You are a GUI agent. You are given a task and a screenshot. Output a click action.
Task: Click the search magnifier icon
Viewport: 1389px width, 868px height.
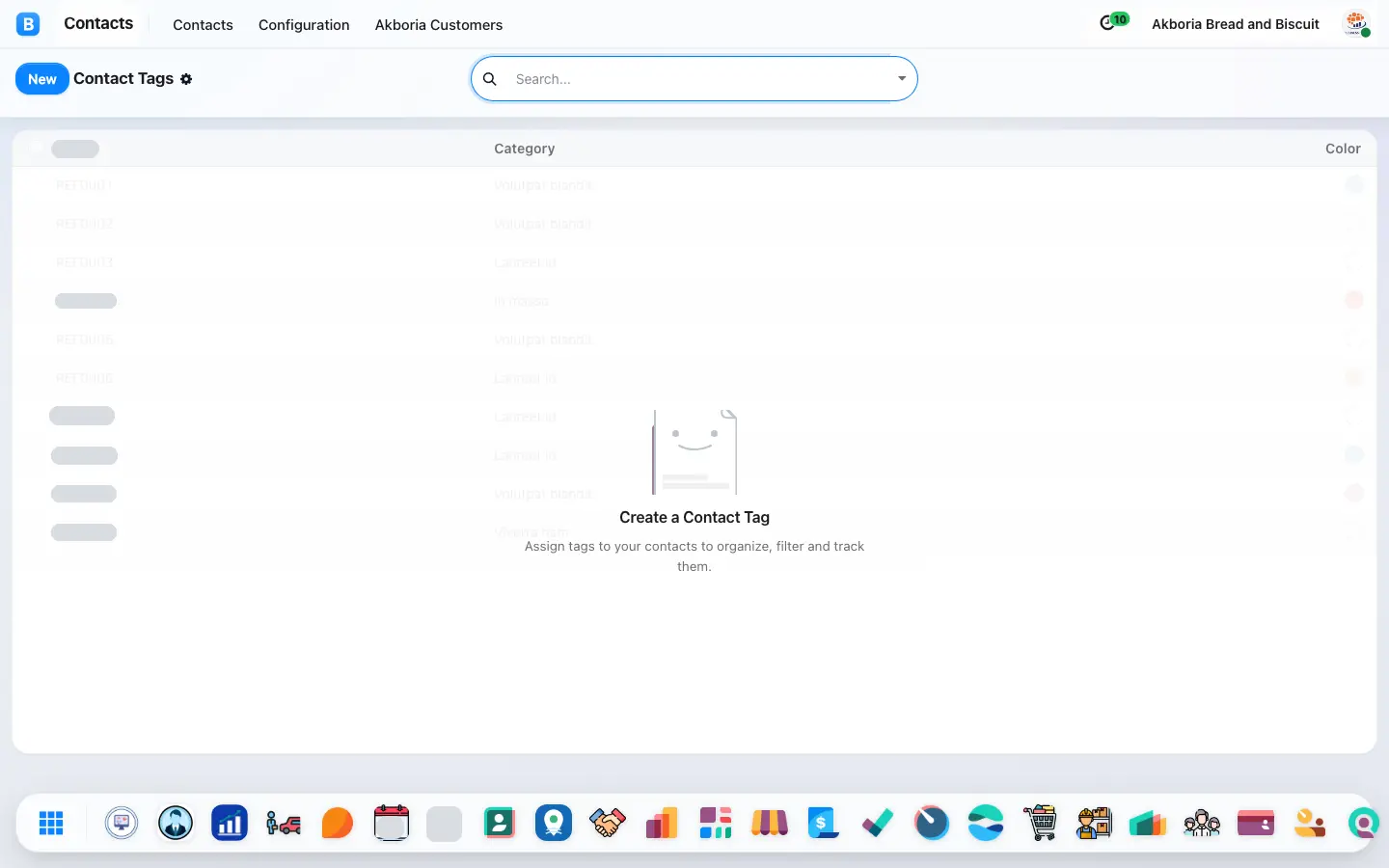(490, 79)
